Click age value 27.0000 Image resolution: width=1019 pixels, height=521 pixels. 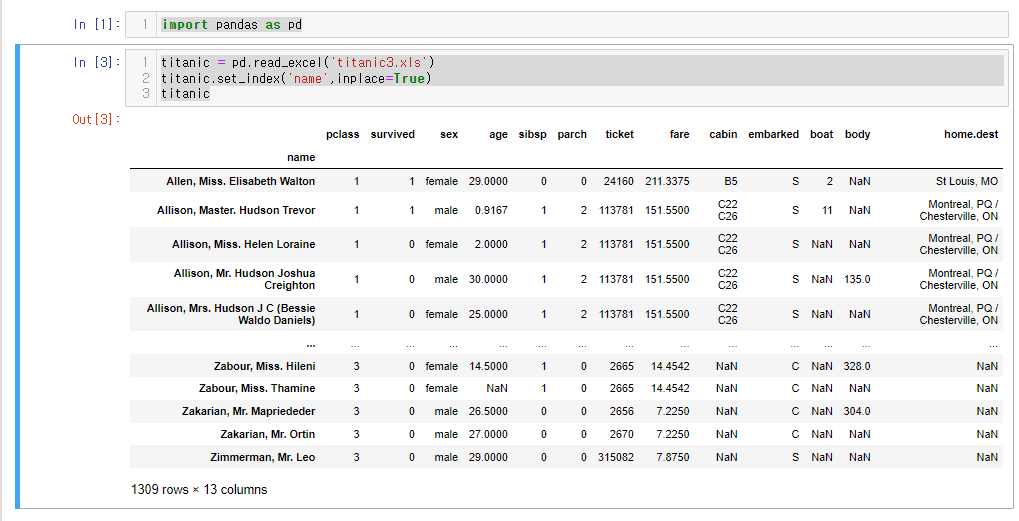point(489,434)
